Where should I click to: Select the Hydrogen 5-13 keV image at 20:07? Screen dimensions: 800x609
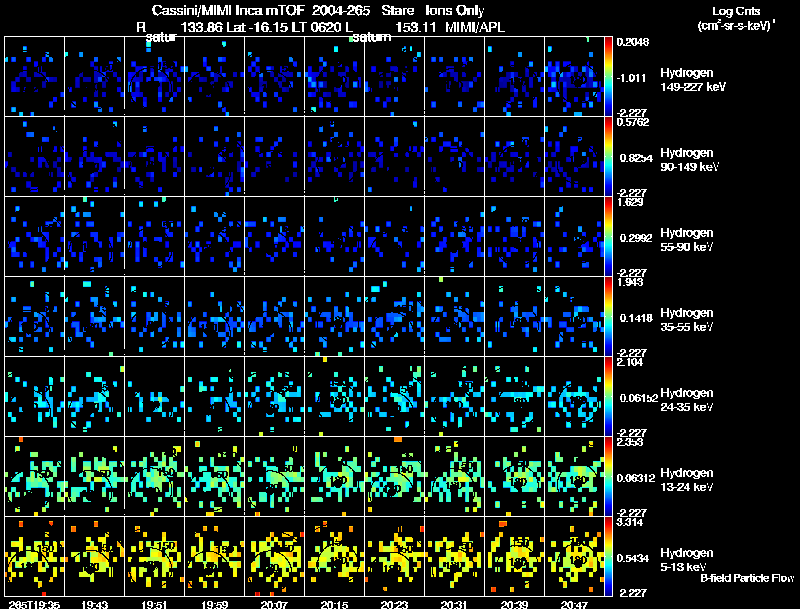(x=274, y=556)
